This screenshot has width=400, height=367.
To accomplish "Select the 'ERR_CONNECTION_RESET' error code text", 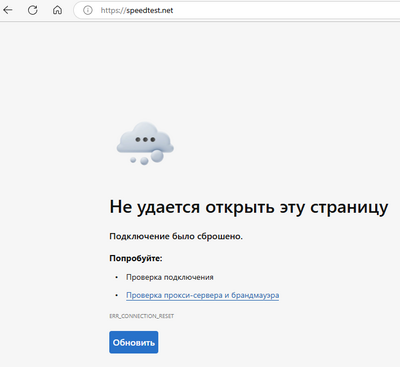I will point(142,316).
